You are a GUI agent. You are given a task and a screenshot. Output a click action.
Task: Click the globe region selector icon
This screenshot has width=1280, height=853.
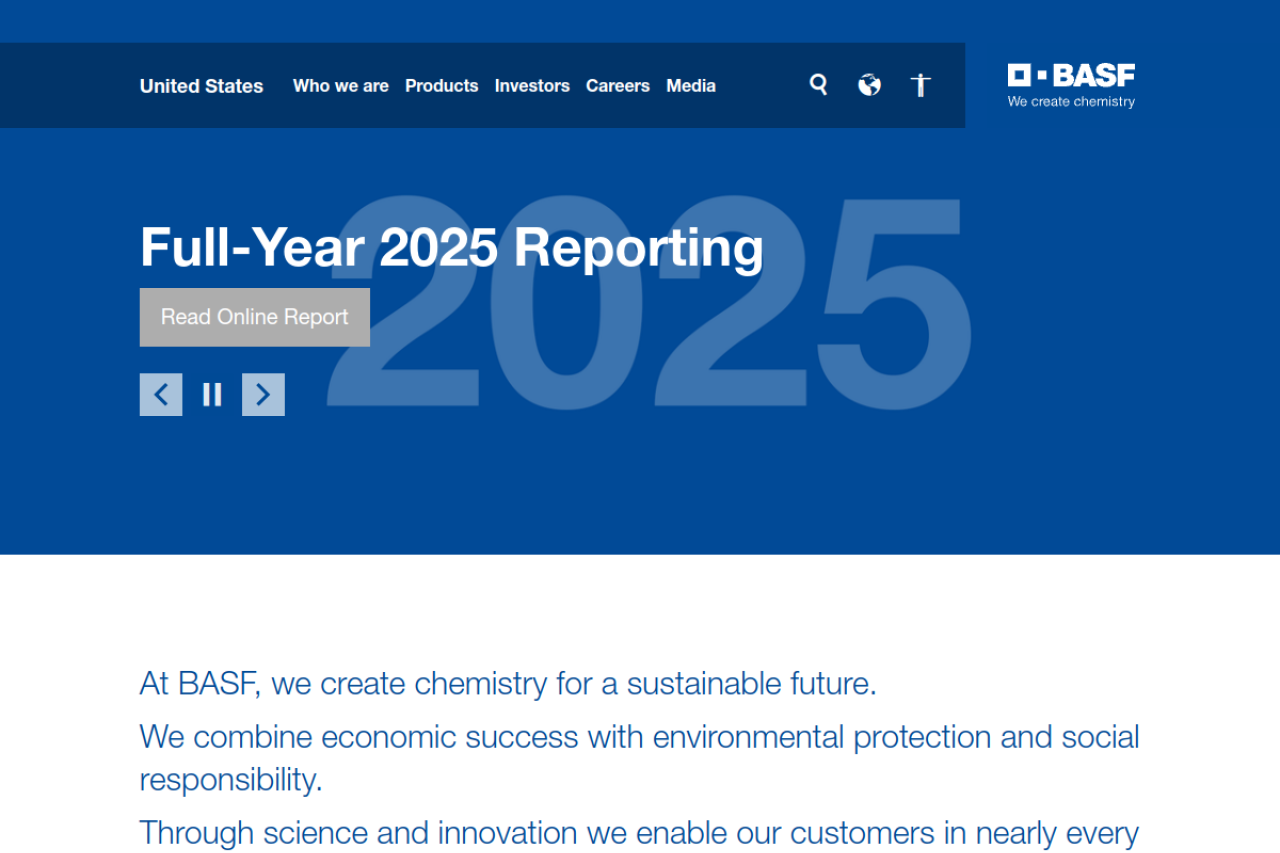pos(869,85)
